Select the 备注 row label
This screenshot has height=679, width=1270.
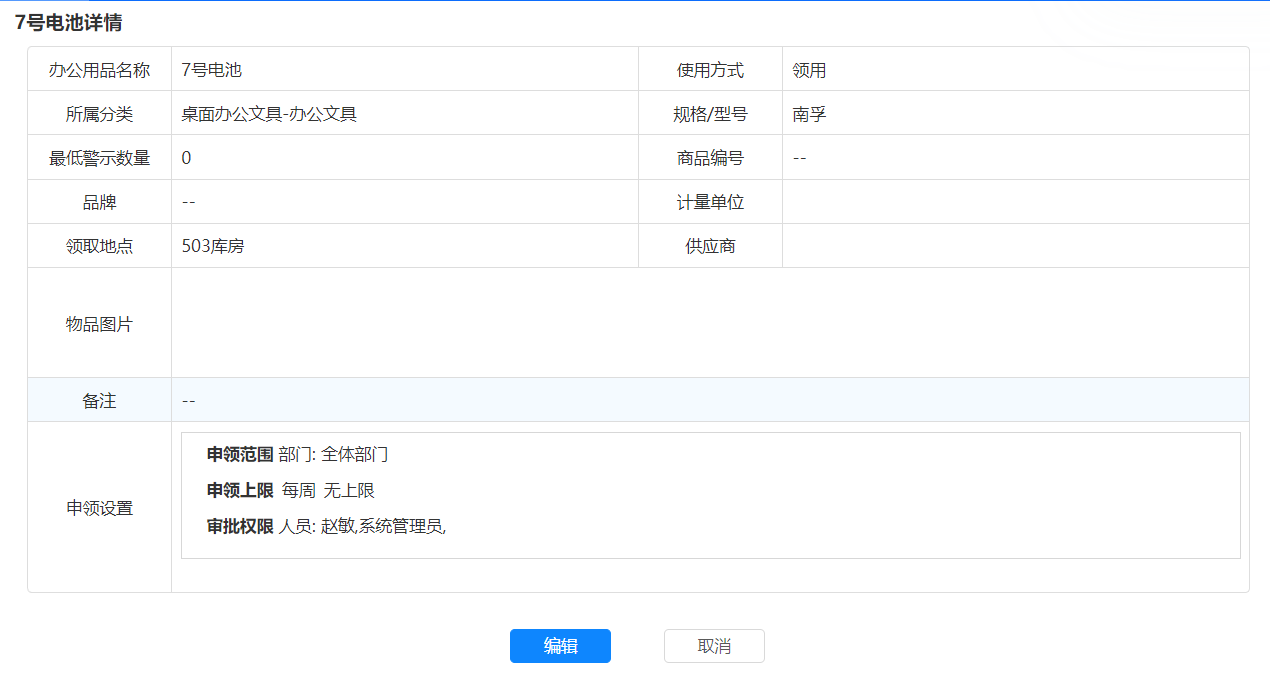(x=99, y=401)
